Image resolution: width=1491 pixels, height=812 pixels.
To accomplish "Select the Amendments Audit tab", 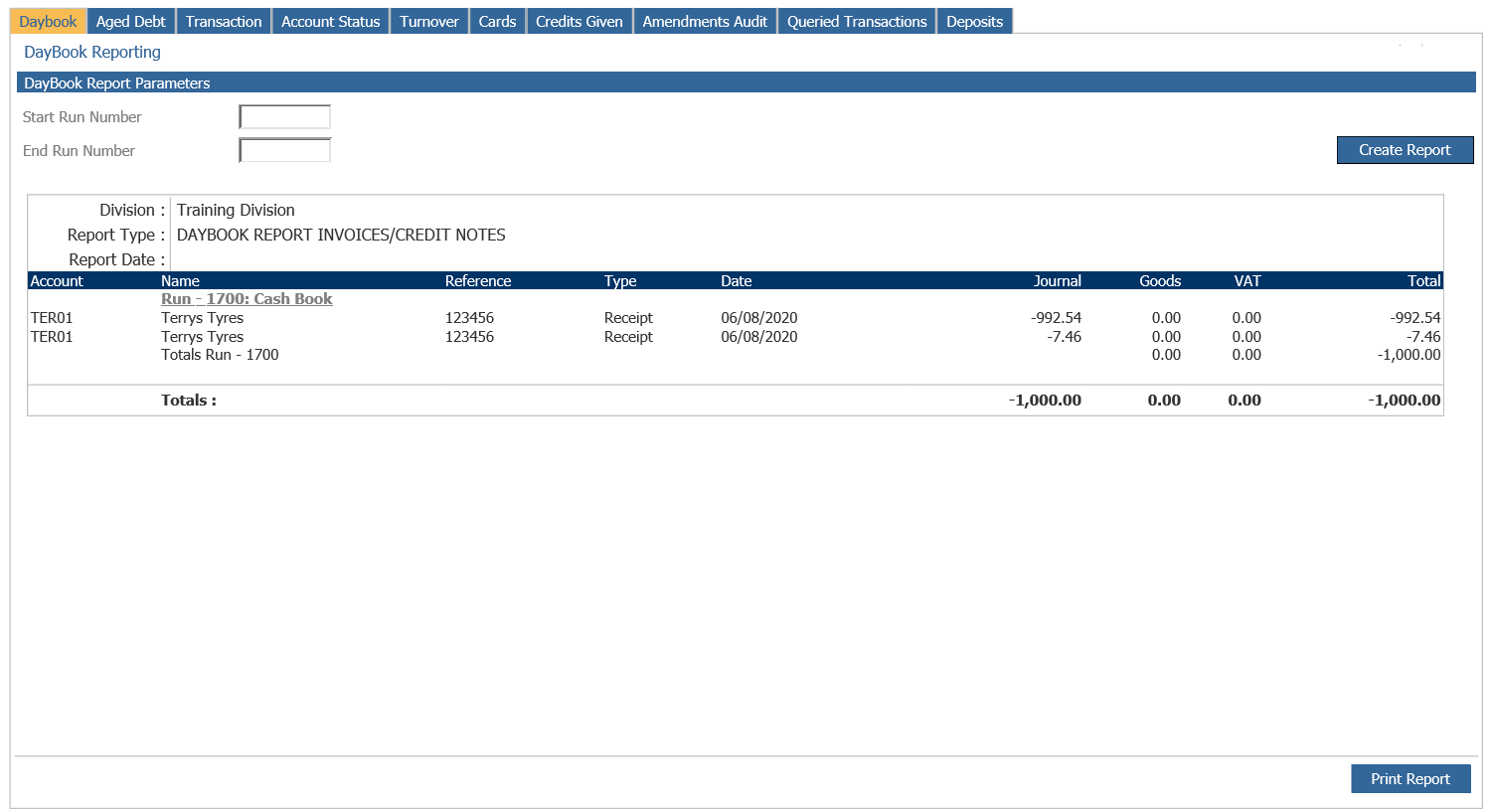I will point(705,20).
